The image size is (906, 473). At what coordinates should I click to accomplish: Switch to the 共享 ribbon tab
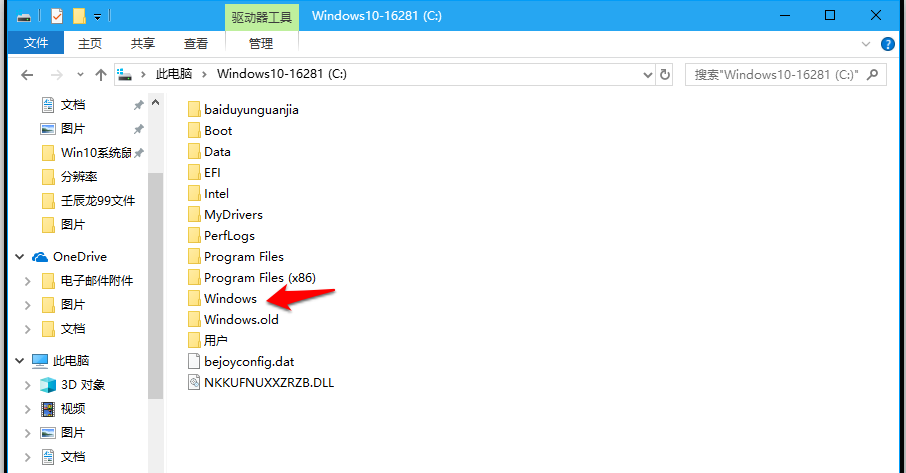point(143,43)
